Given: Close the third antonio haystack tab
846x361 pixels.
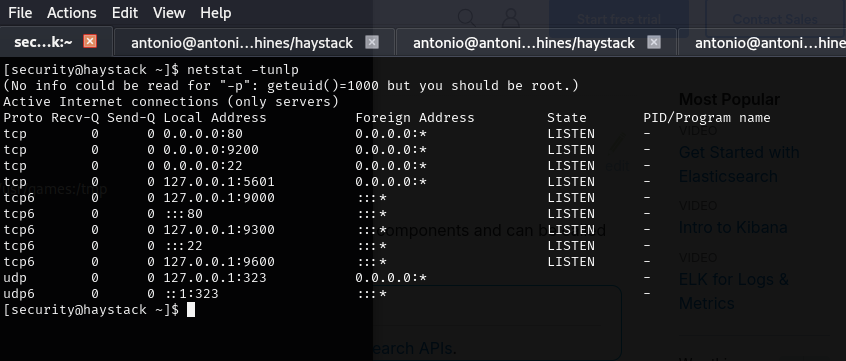Looking at the screenshot, I should [x=654, y=42].
